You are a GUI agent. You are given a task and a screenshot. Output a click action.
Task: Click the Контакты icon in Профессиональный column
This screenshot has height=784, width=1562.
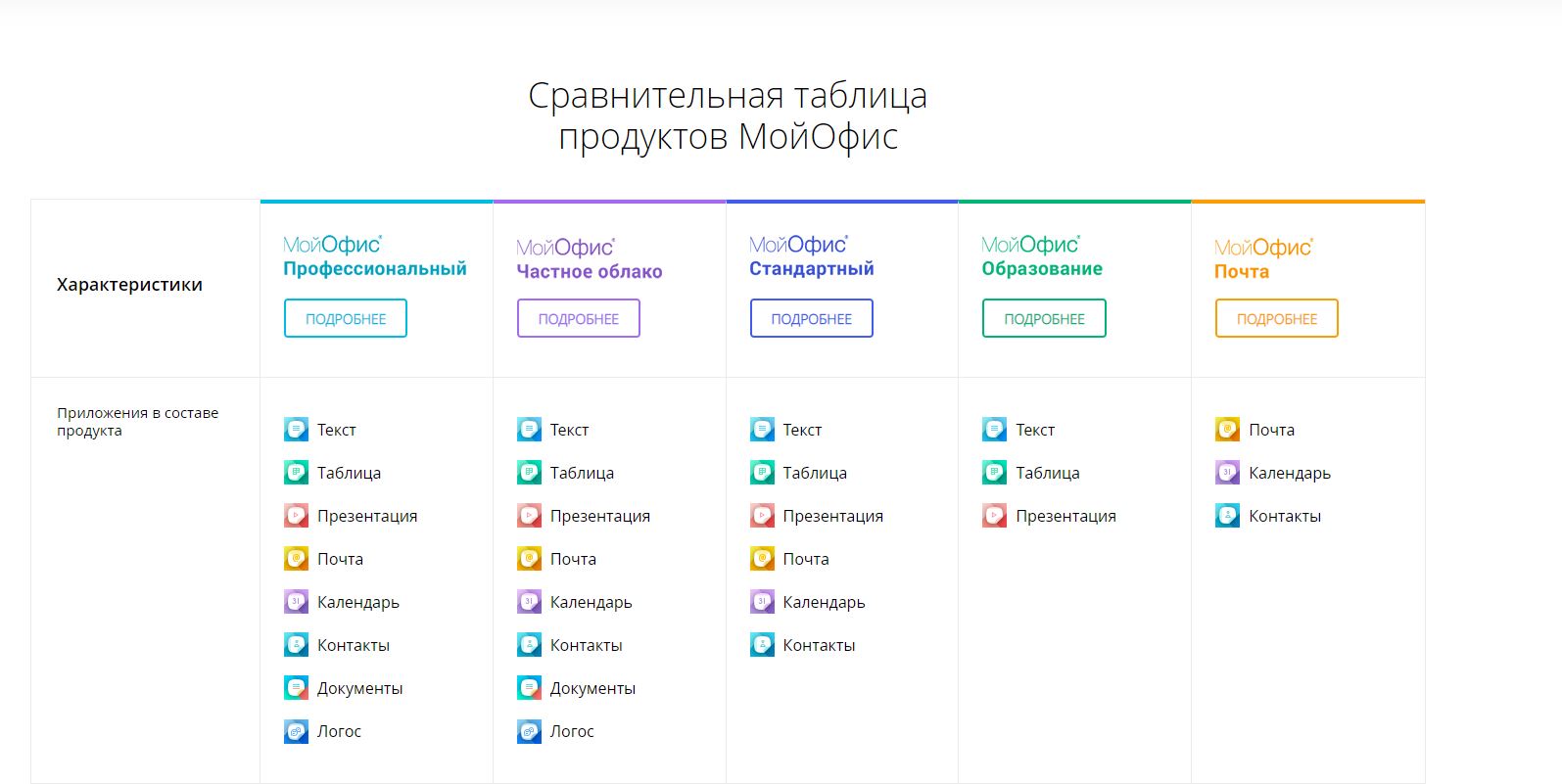[x=296, y=644]
